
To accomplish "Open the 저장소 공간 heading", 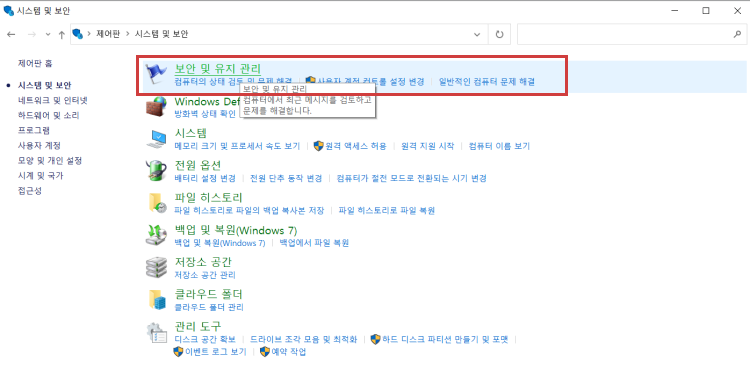I will (203, 262).
